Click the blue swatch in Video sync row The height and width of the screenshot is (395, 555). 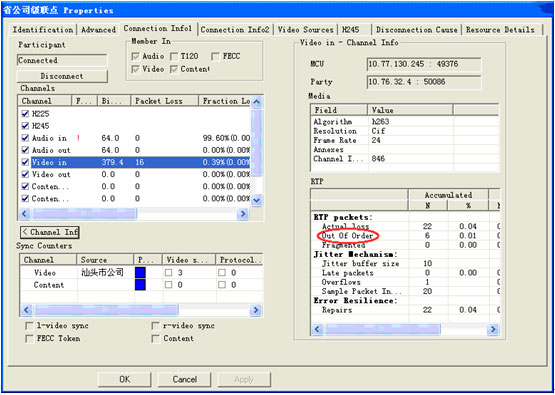click(x=140, y=273)
